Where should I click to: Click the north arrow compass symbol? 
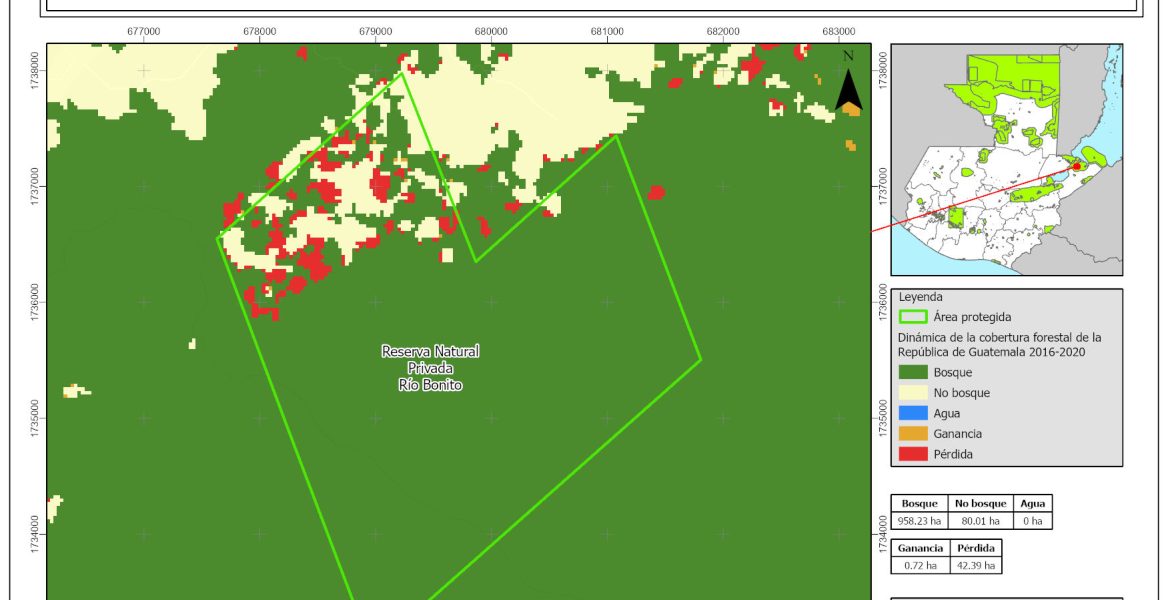[x=849, y=83]
